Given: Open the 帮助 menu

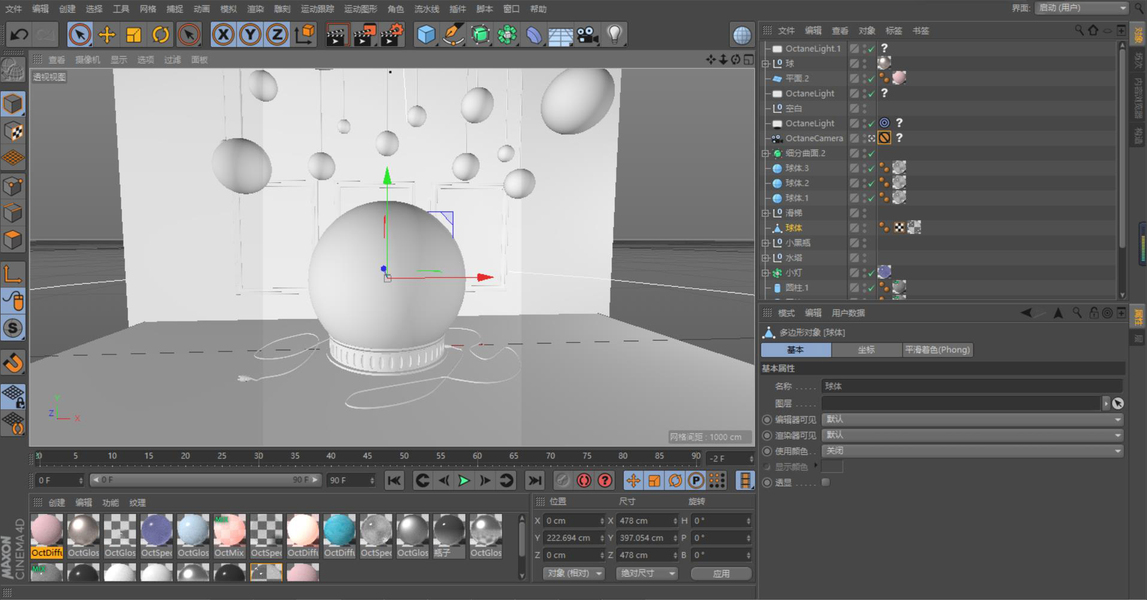Looking at the screenshot, I should click(x=538, y=9).
